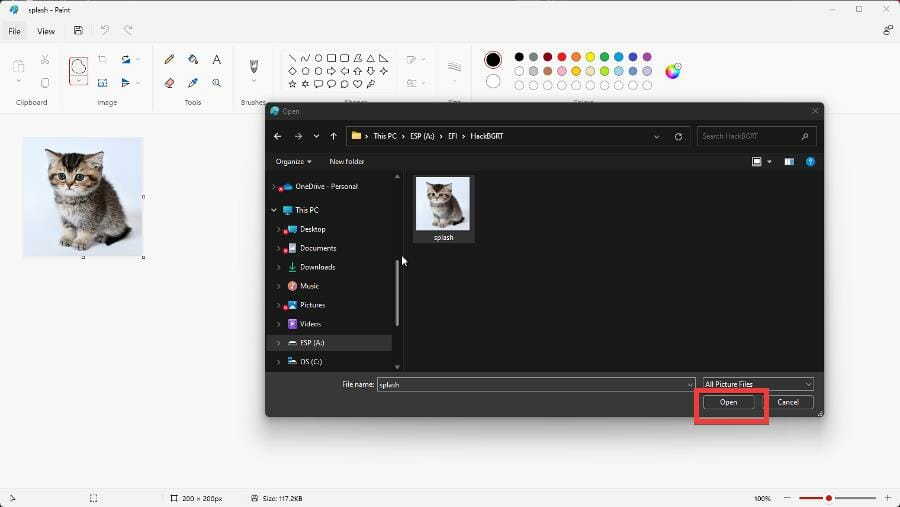
Task: Select Videos in the navigation tree
Action: click(x=311, y=324)
